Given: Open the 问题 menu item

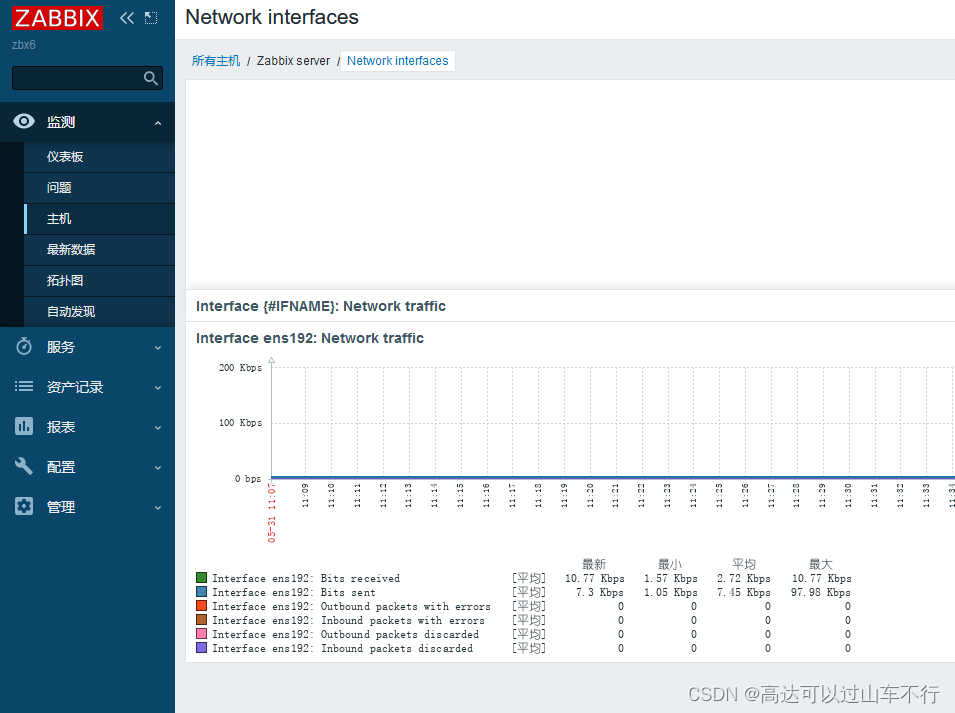Looking at the screenshot, I should (60, 188).
